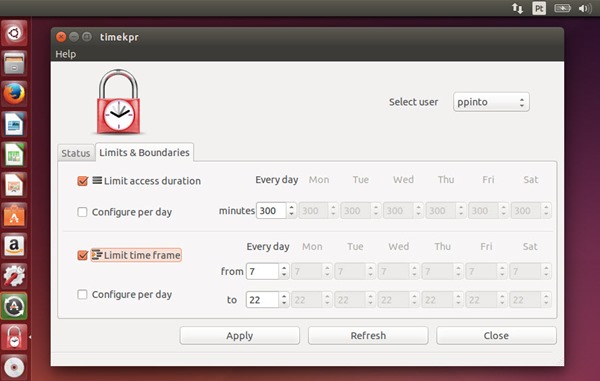
Task: Click the disc drive dock icon
Action: point(14,367)
